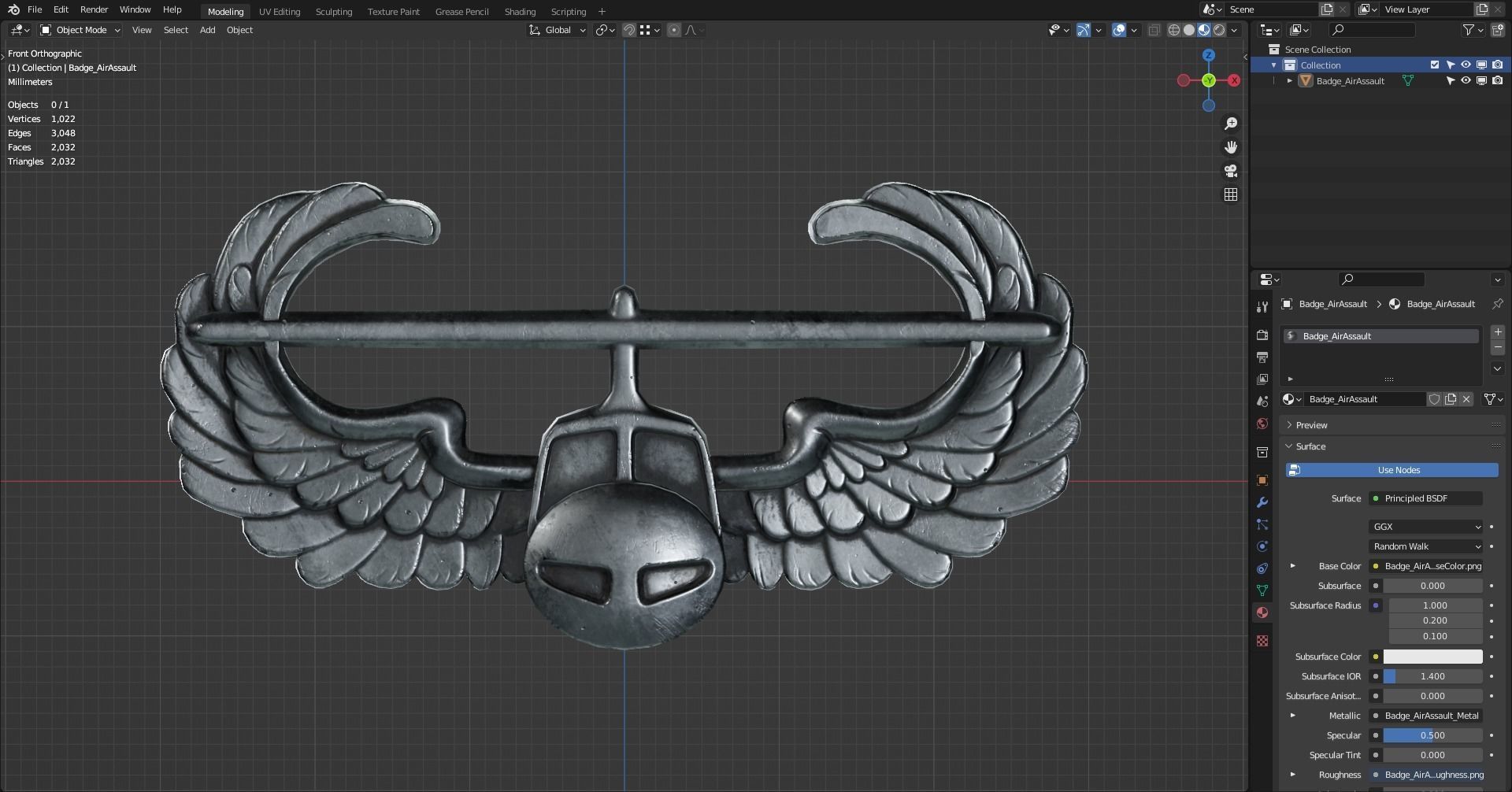The height and width of the screenshot is (792, 1512).
Task: Switch to wireframe viewport shading
Action: point(1174,30)
